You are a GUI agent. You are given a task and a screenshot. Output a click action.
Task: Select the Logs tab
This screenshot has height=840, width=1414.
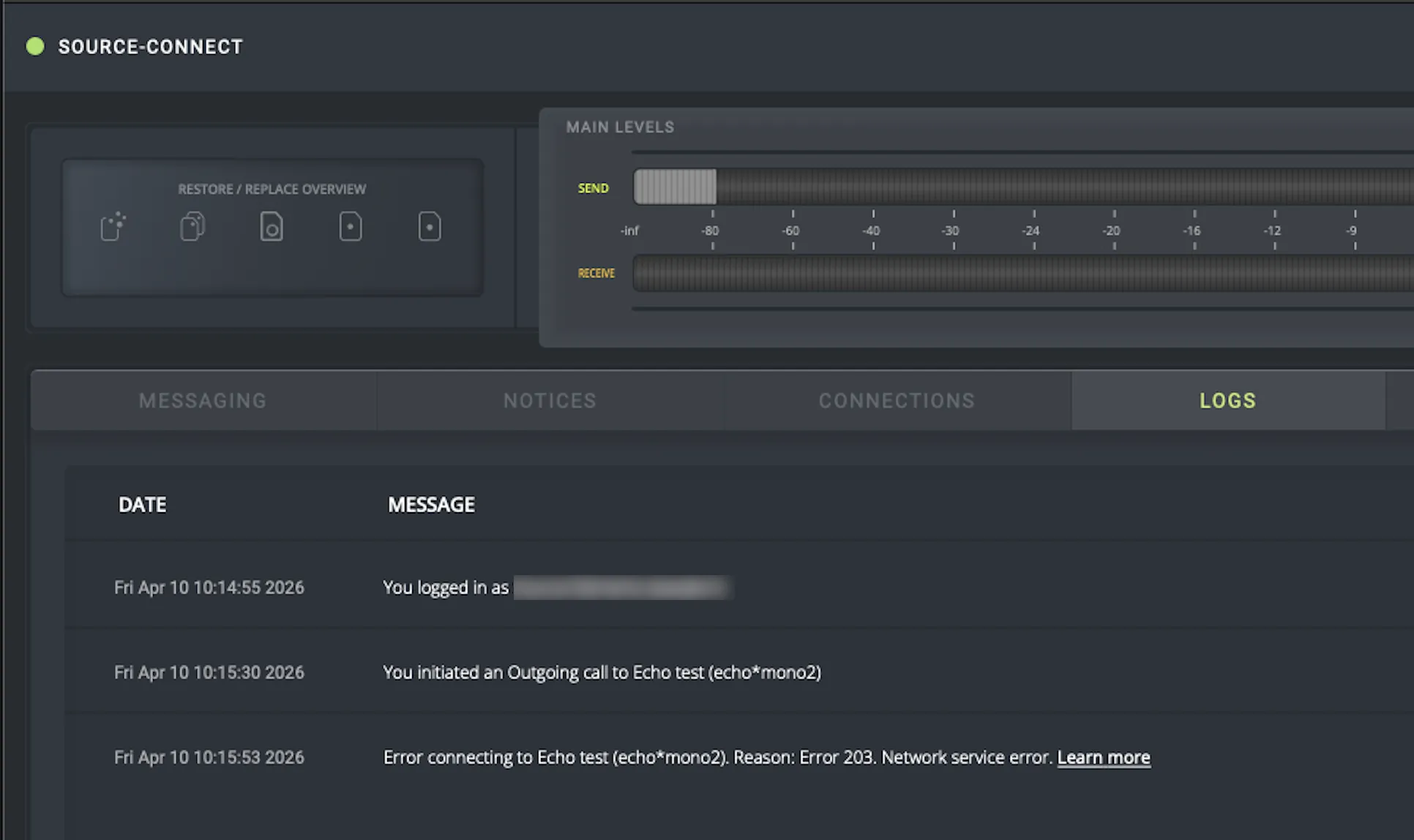(x=1228, y=400)
